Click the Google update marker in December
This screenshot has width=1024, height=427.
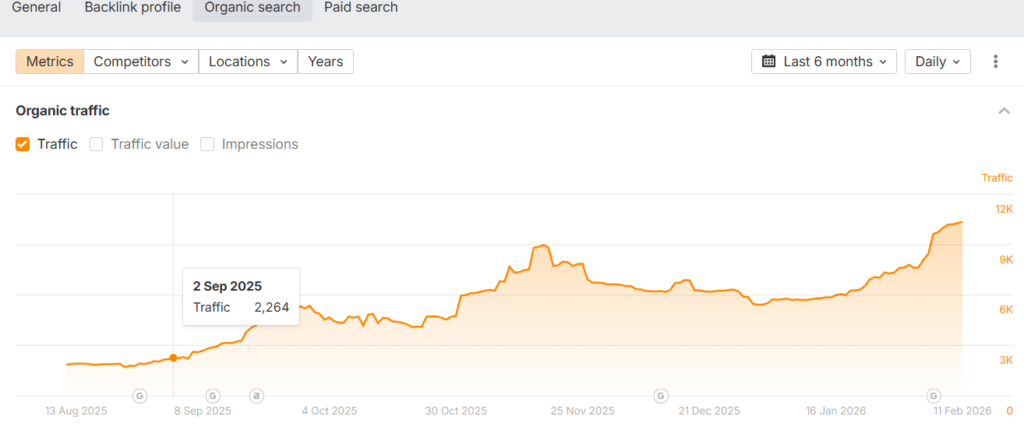tap(660, 396)
